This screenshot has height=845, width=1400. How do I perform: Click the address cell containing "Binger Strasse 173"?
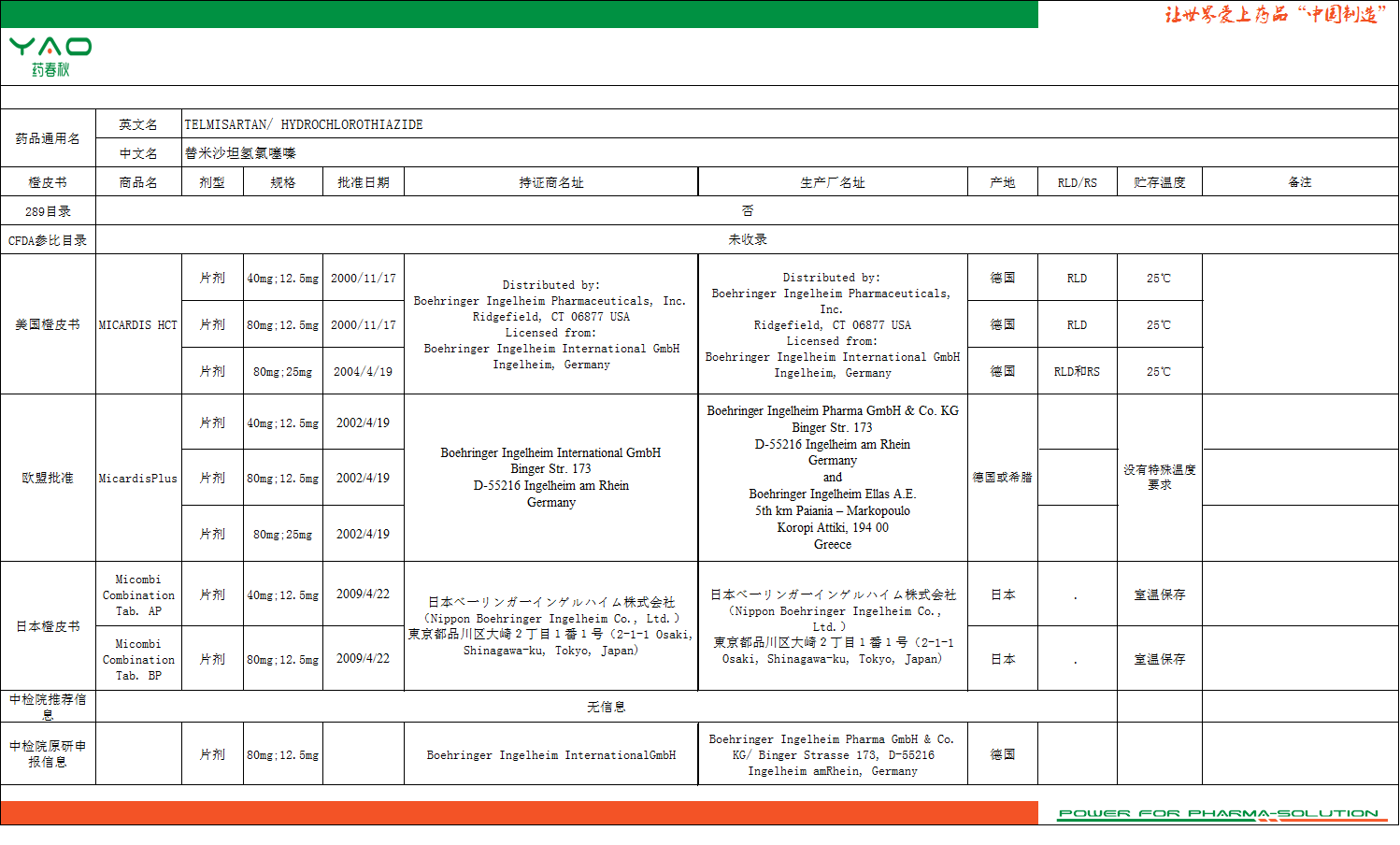(x=833, y=754)
